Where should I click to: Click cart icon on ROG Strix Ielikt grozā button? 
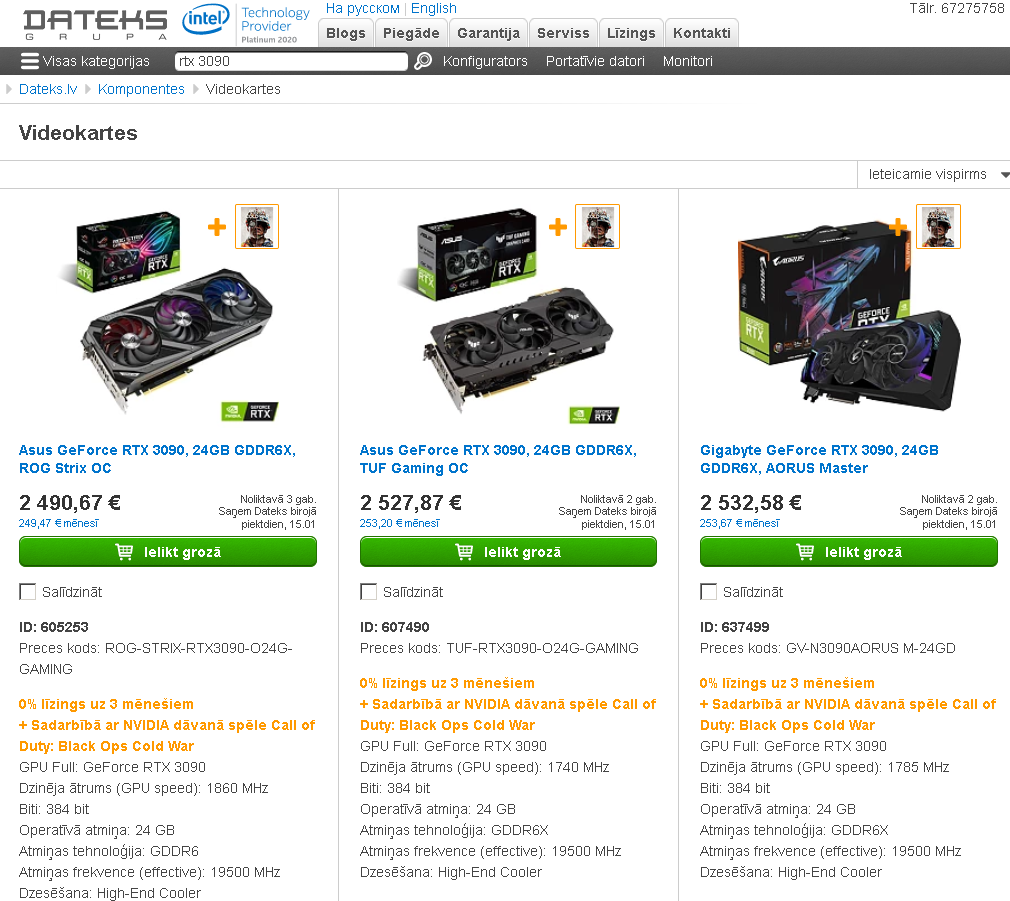[124, 551]
